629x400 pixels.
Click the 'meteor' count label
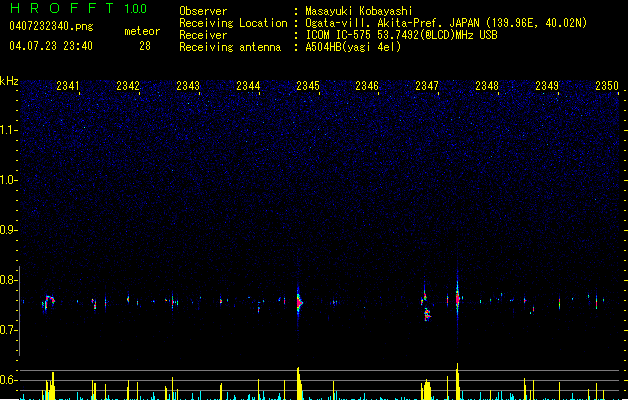[x=142, y=31]
